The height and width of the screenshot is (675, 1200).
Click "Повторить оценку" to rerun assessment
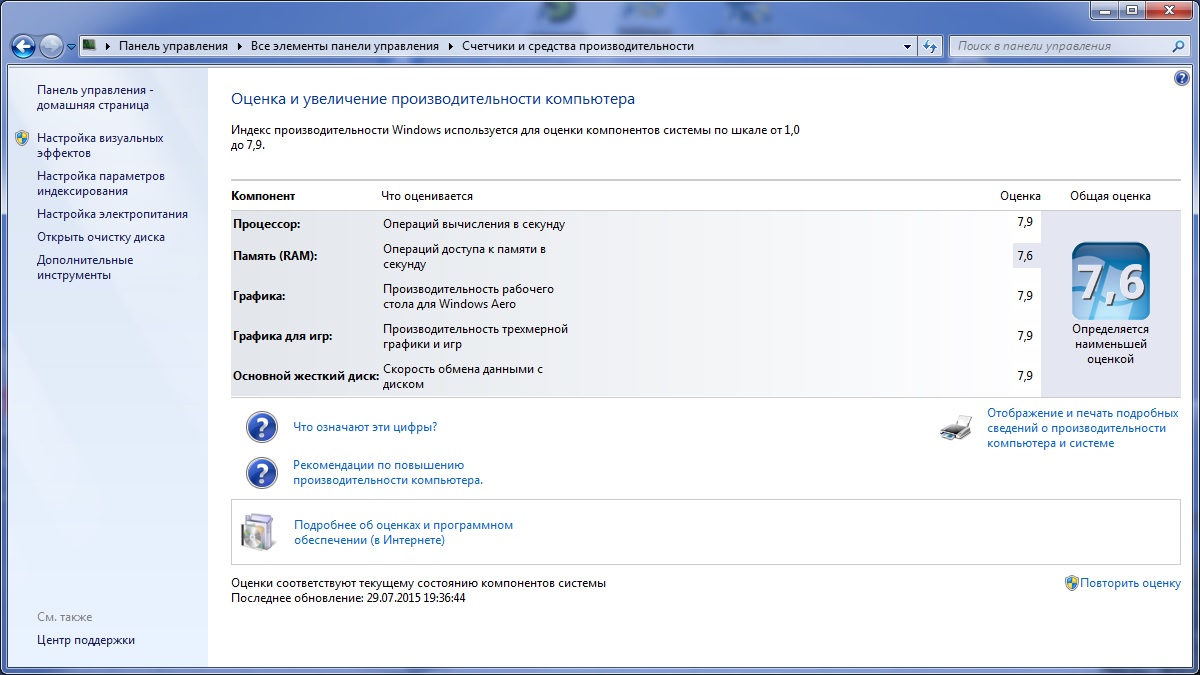point(1129,583)
